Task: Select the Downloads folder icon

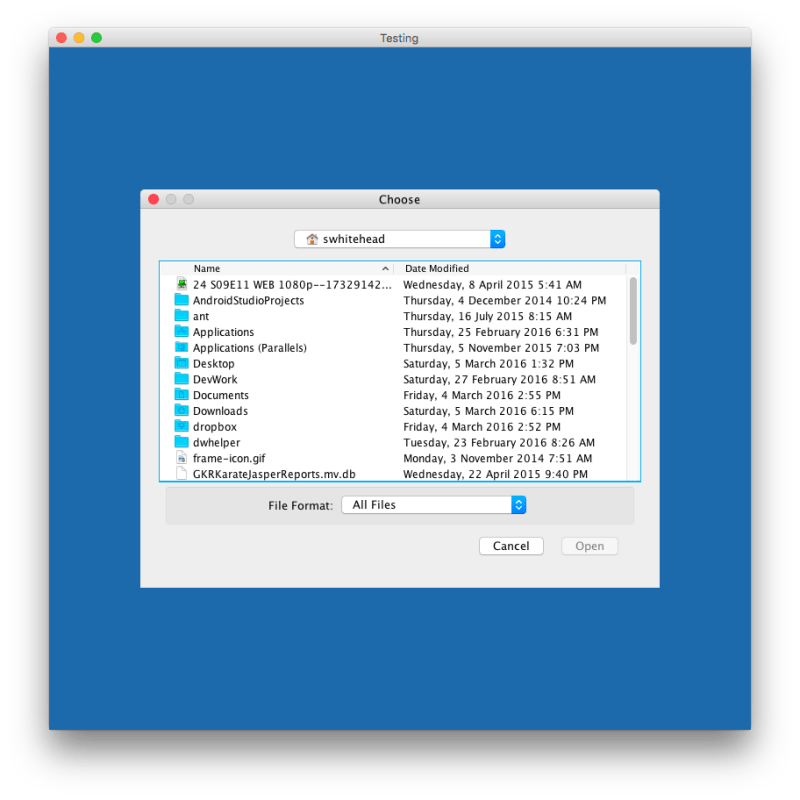Action: pyautogui.click(x=182, y=411)
